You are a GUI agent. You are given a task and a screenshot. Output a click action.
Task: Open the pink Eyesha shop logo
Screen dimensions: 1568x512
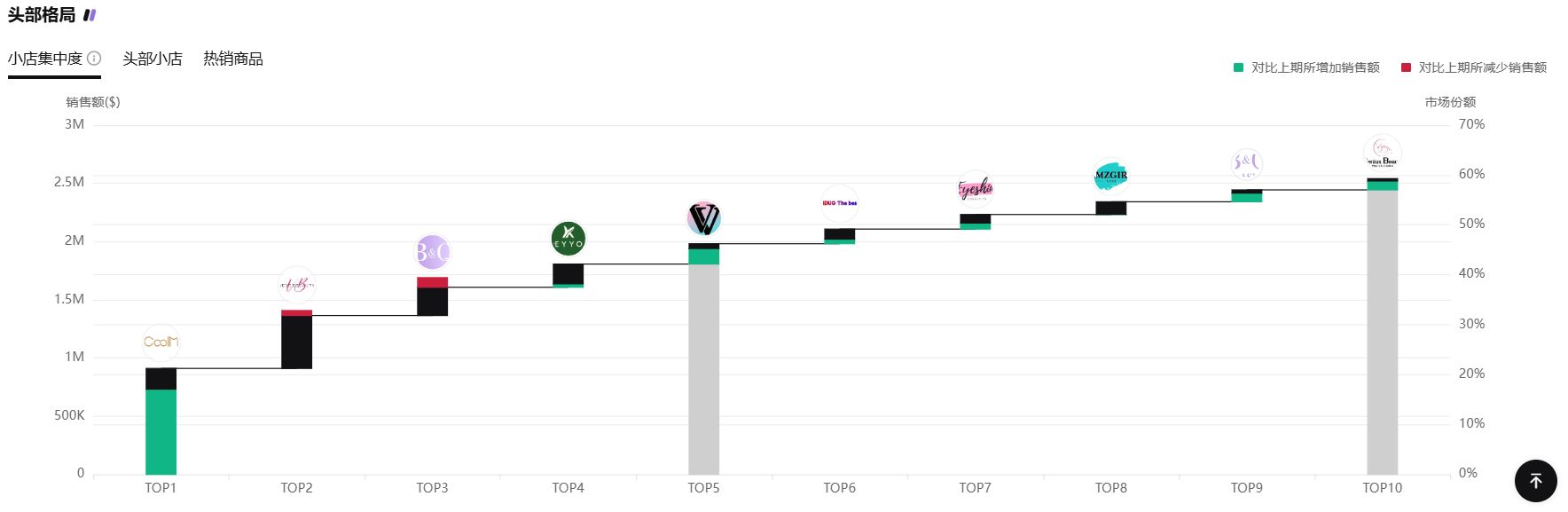(x=975, y=188)
